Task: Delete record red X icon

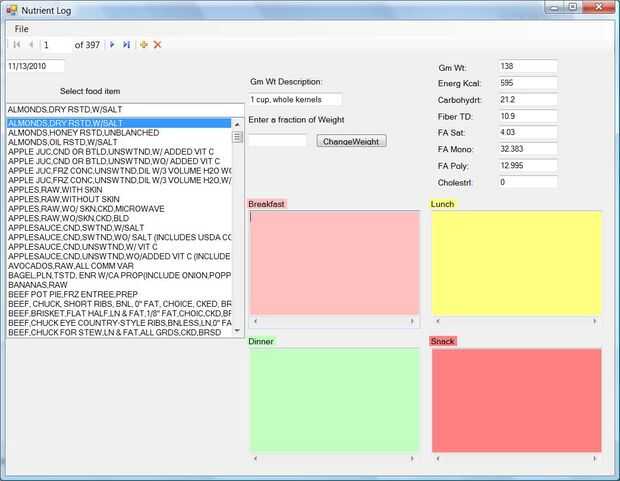Action: coord(157,45)
